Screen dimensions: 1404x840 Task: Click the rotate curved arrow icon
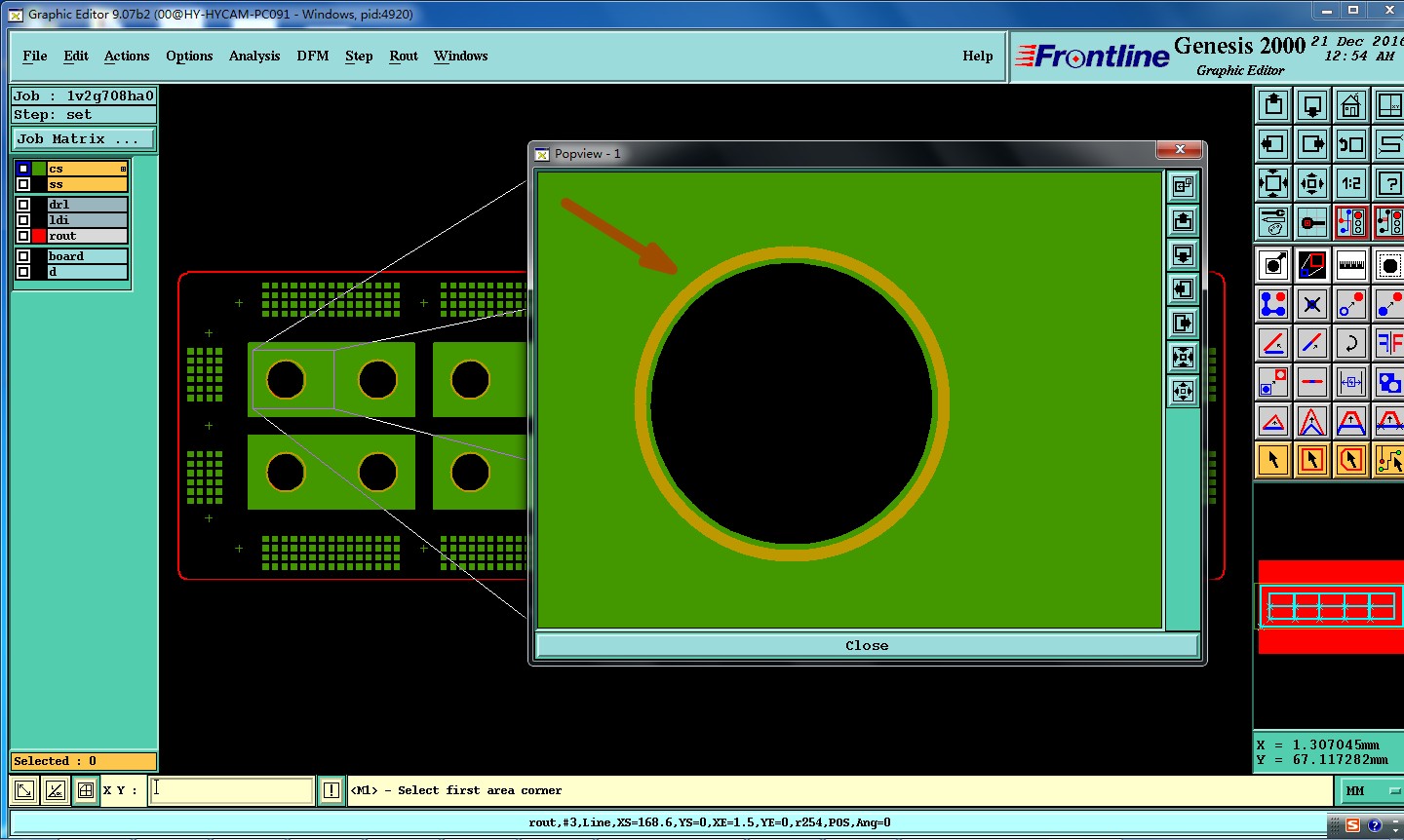[x=1351, y=343]
